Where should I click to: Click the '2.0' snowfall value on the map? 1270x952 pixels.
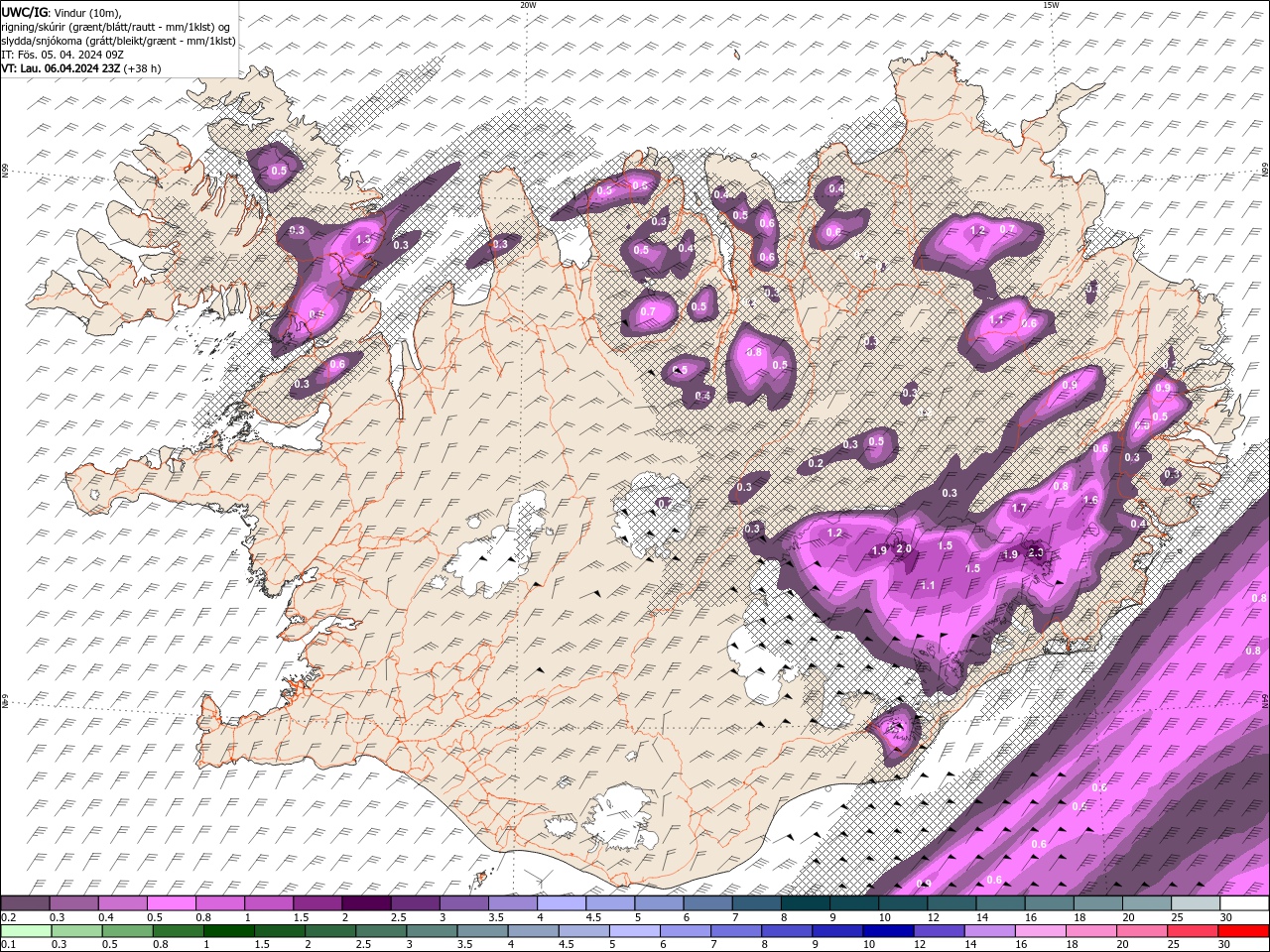pos(904,548)
